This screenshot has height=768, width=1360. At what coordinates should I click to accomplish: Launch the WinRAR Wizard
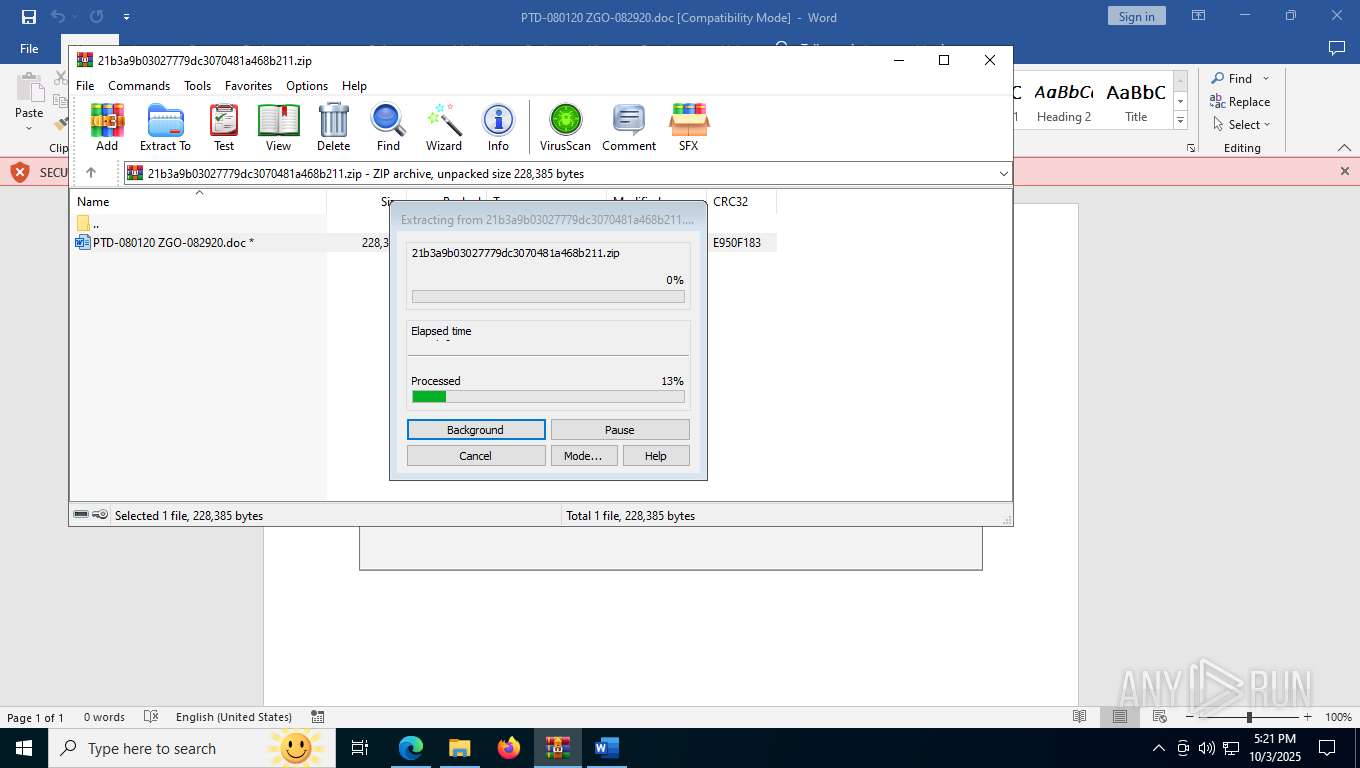point(444,127)
